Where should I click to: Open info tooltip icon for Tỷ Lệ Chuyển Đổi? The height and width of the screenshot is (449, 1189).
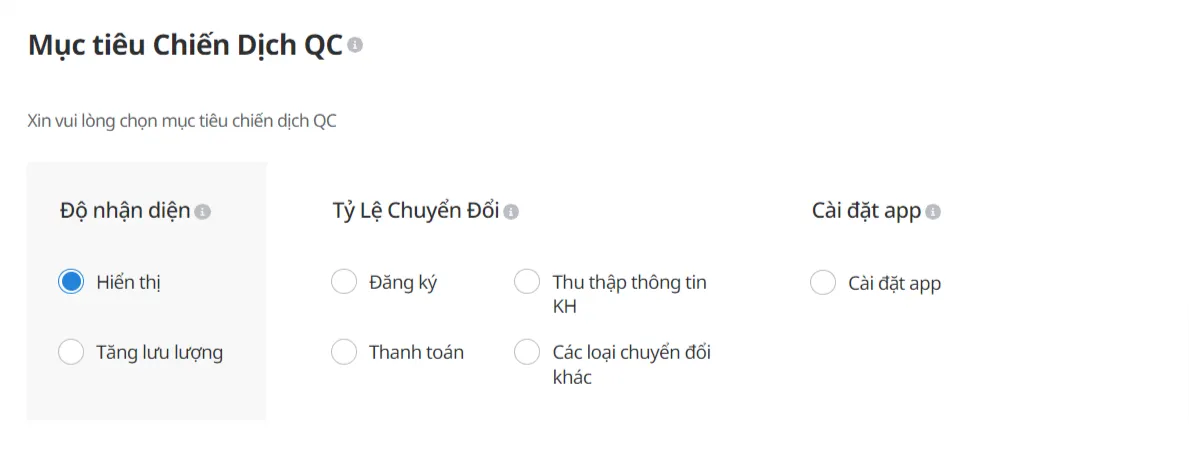512,212
